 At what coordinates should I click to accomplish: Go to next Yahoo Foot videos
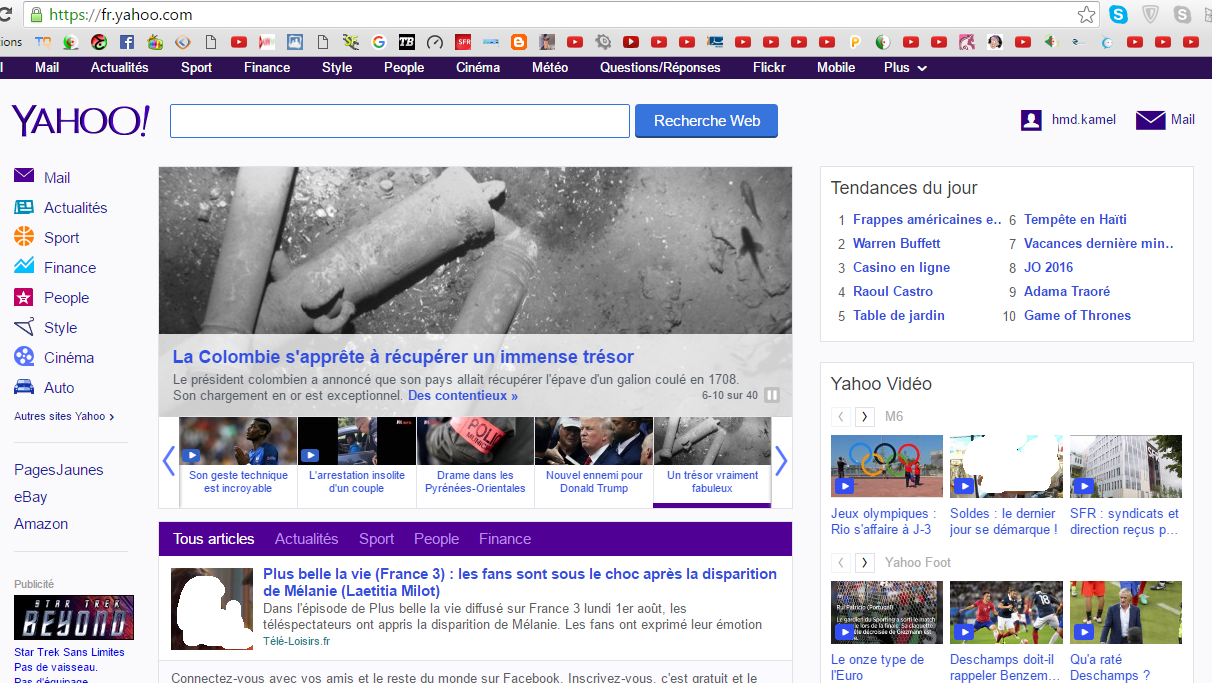coord(865,563)
